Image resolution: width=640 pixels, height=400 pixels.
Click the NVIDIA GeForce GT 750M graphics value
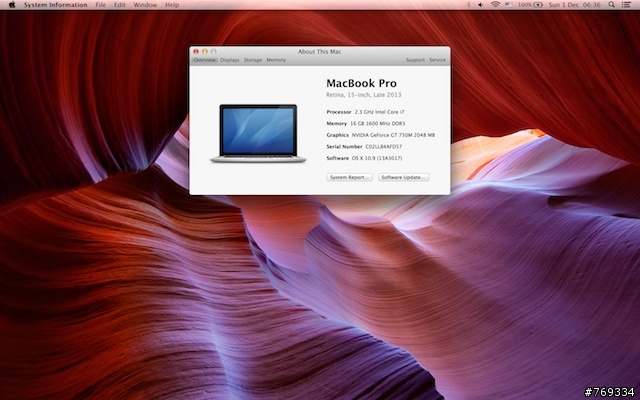coord(393,135)
